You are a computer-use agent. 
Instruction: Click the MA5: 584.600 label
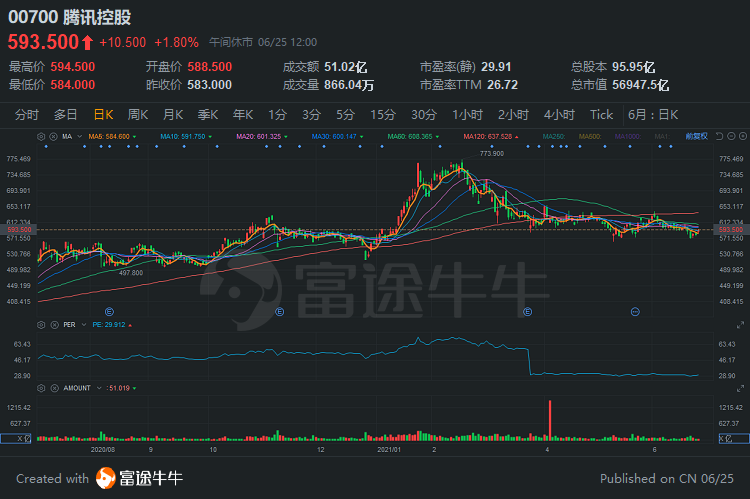109,136
